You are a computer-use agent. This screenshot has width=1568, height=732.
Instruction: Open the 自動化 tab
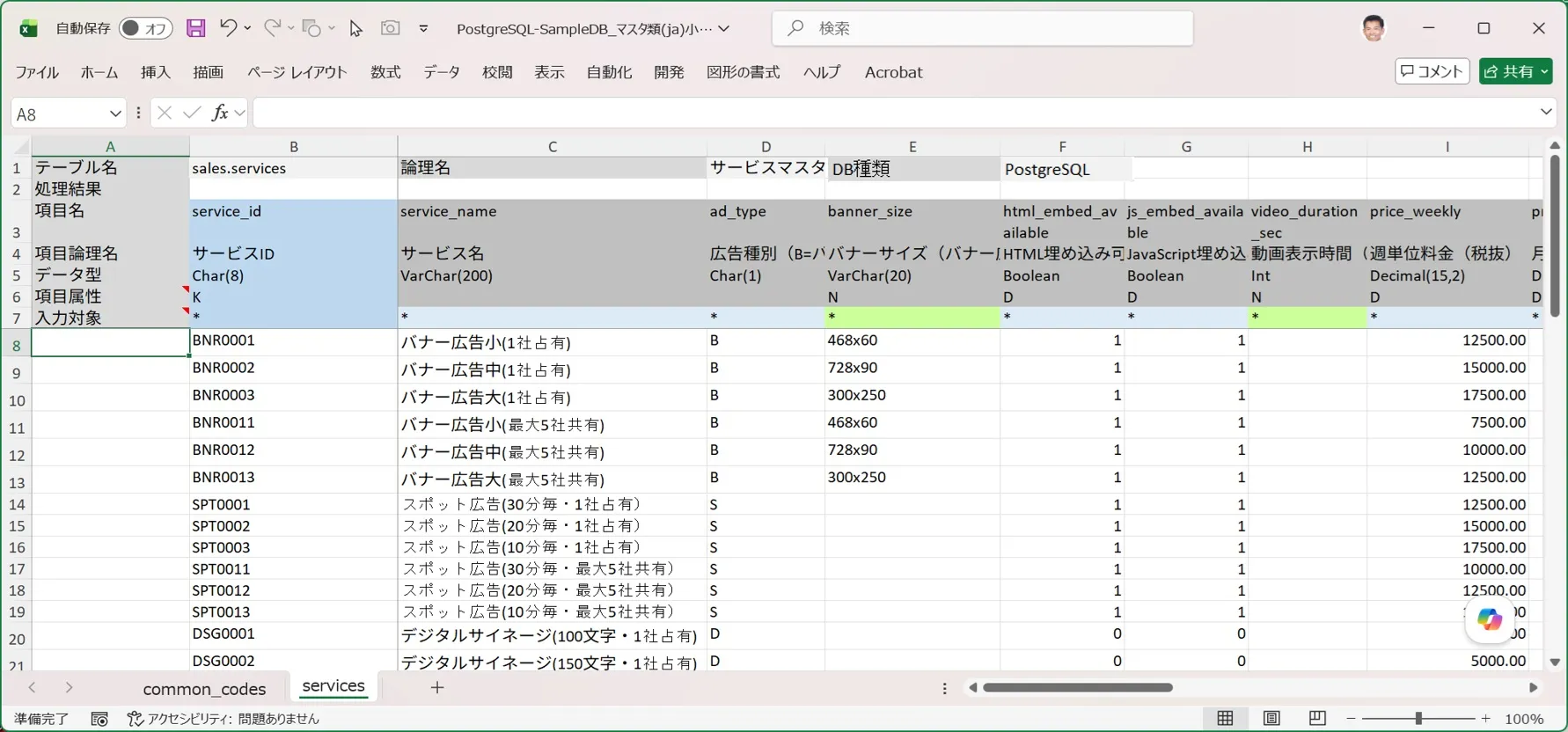[609, 72]
